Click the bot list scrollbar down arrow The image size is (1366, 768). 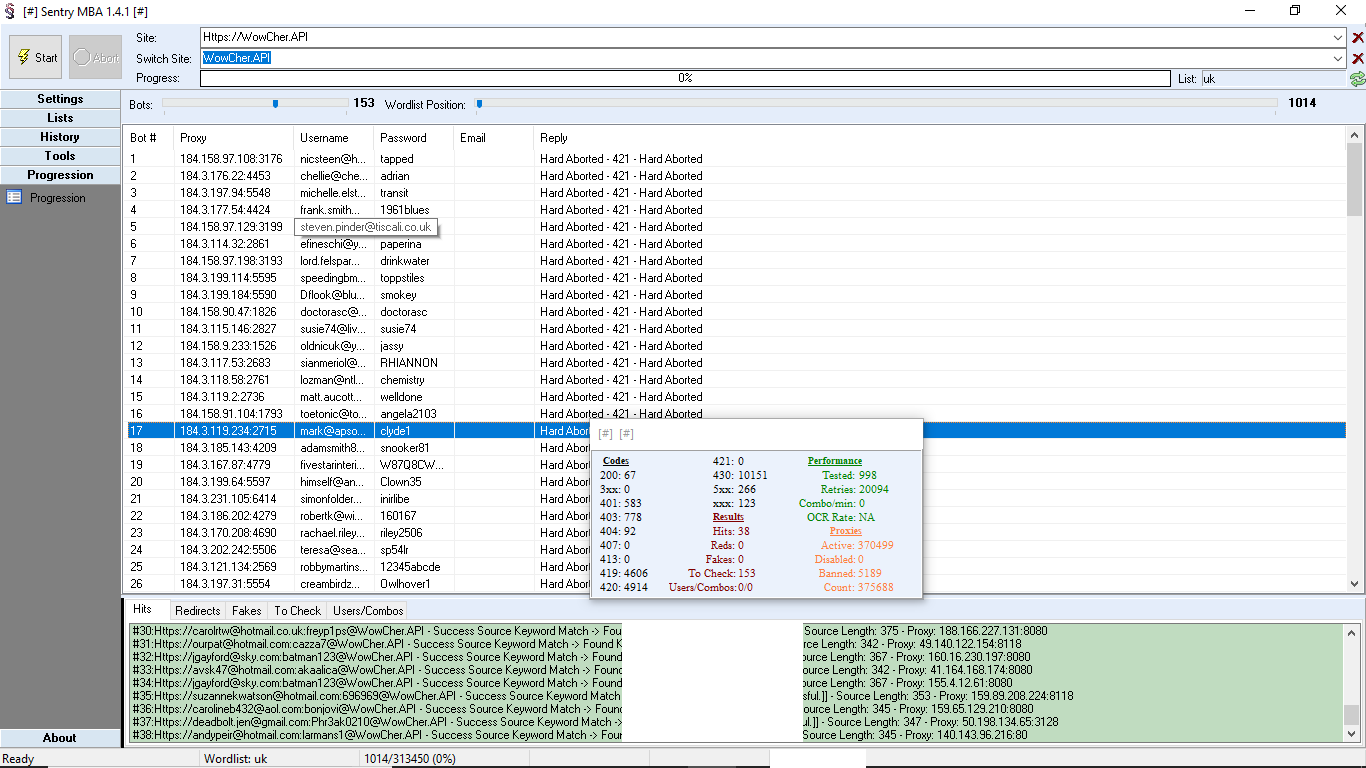click(x=1355, y=584)
